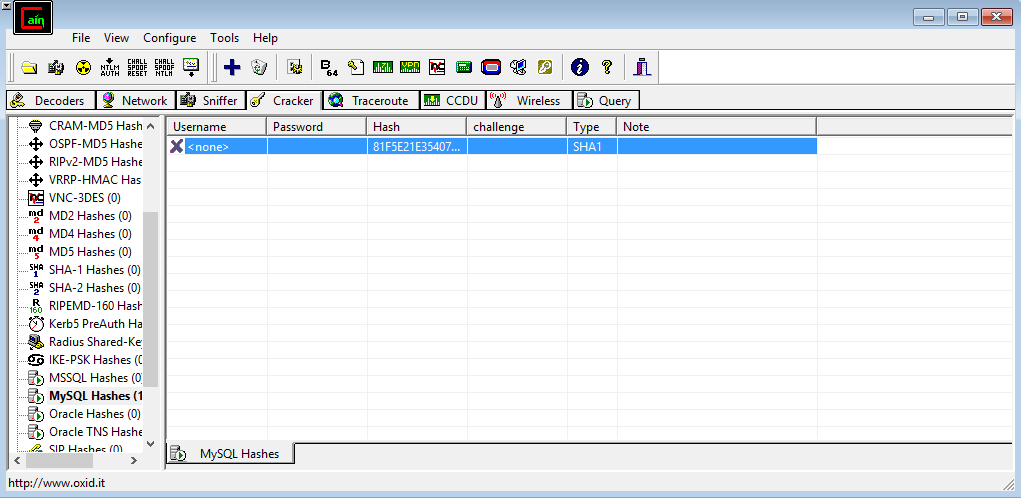Click the blue About info icon
Screen dimensions: 1021x498
pos(580,67)
